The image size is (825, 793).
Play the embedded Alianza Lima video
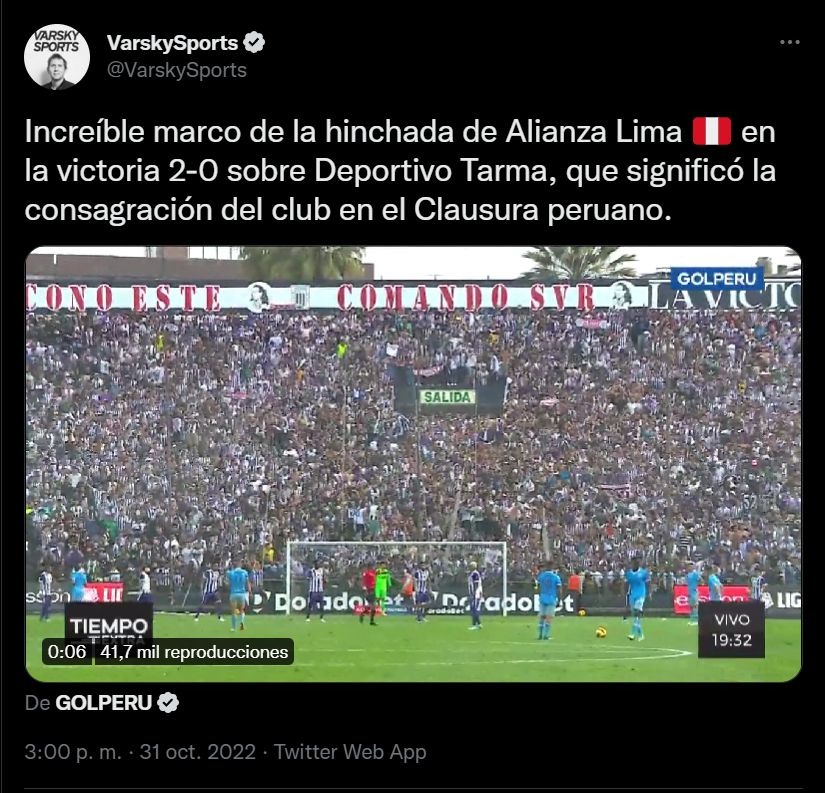click(x=413, y=464)
